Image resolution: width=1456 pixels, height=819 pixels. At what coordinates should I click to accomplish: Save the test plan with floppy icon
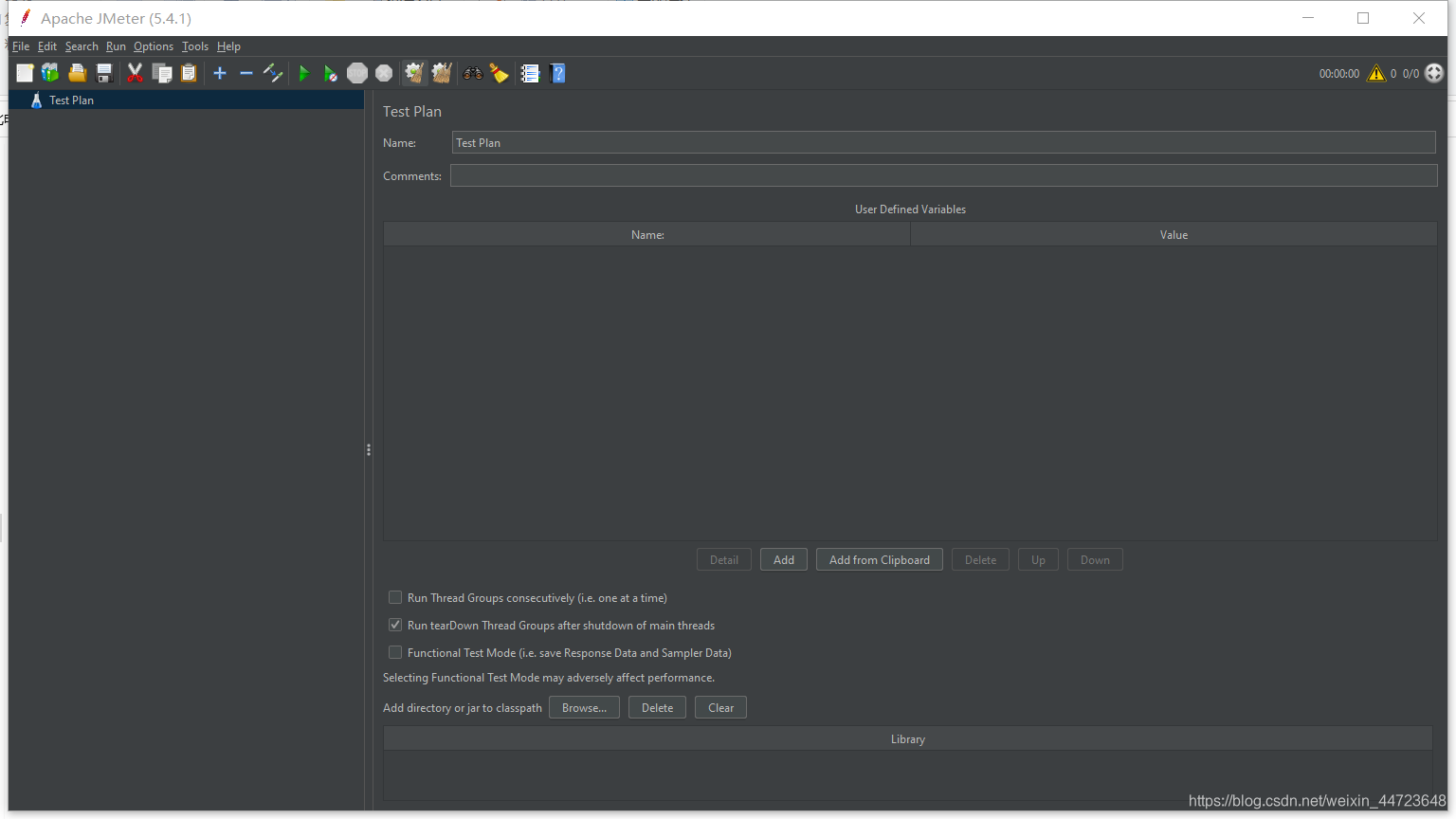104,73
